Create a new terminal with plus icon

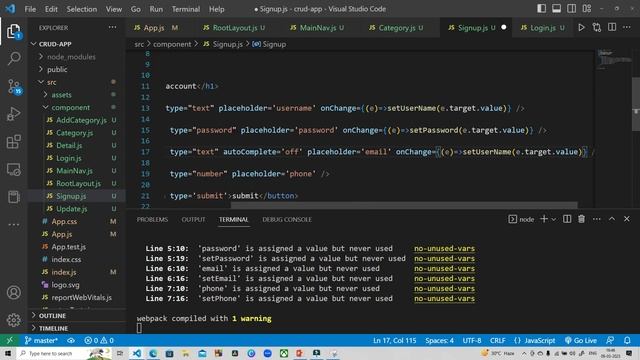click(x=544, y=219)
